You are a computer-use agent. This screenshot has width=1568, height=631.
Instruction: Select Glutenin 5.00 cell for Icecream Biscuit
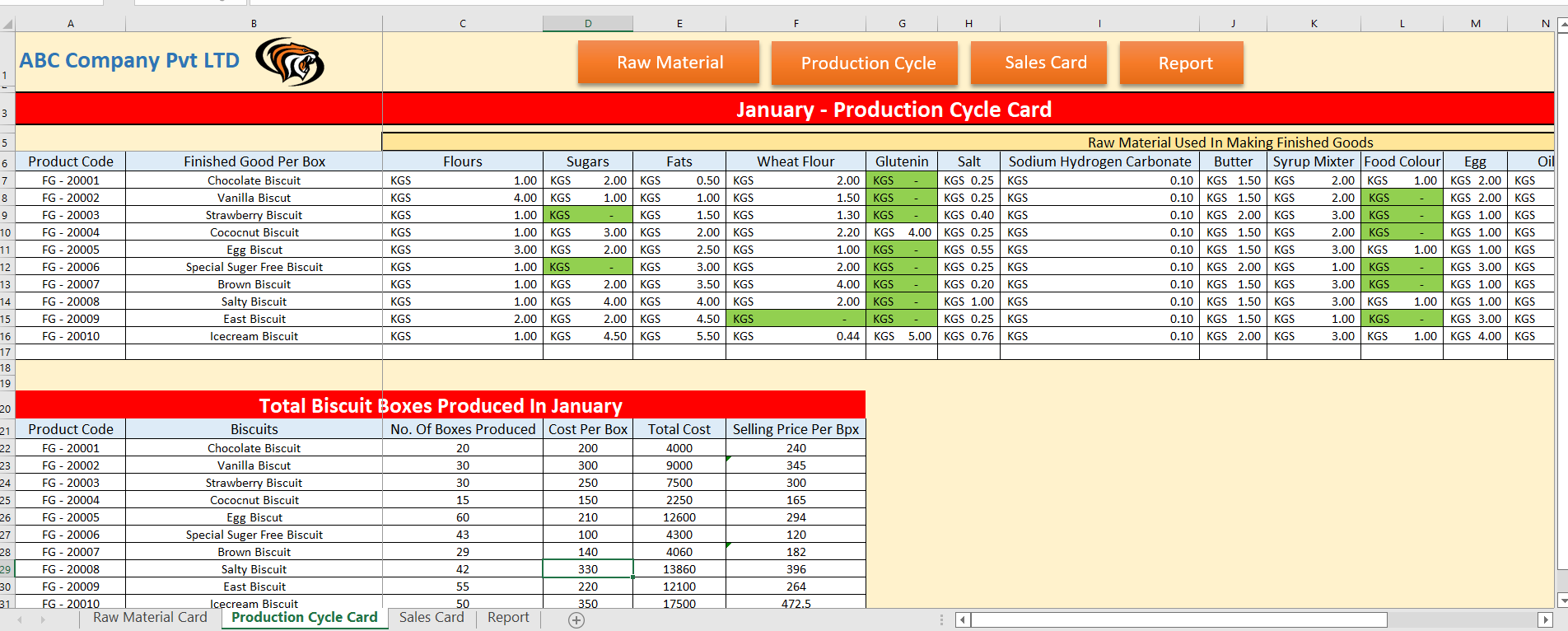pyautogui.click(x=902, y=336)
